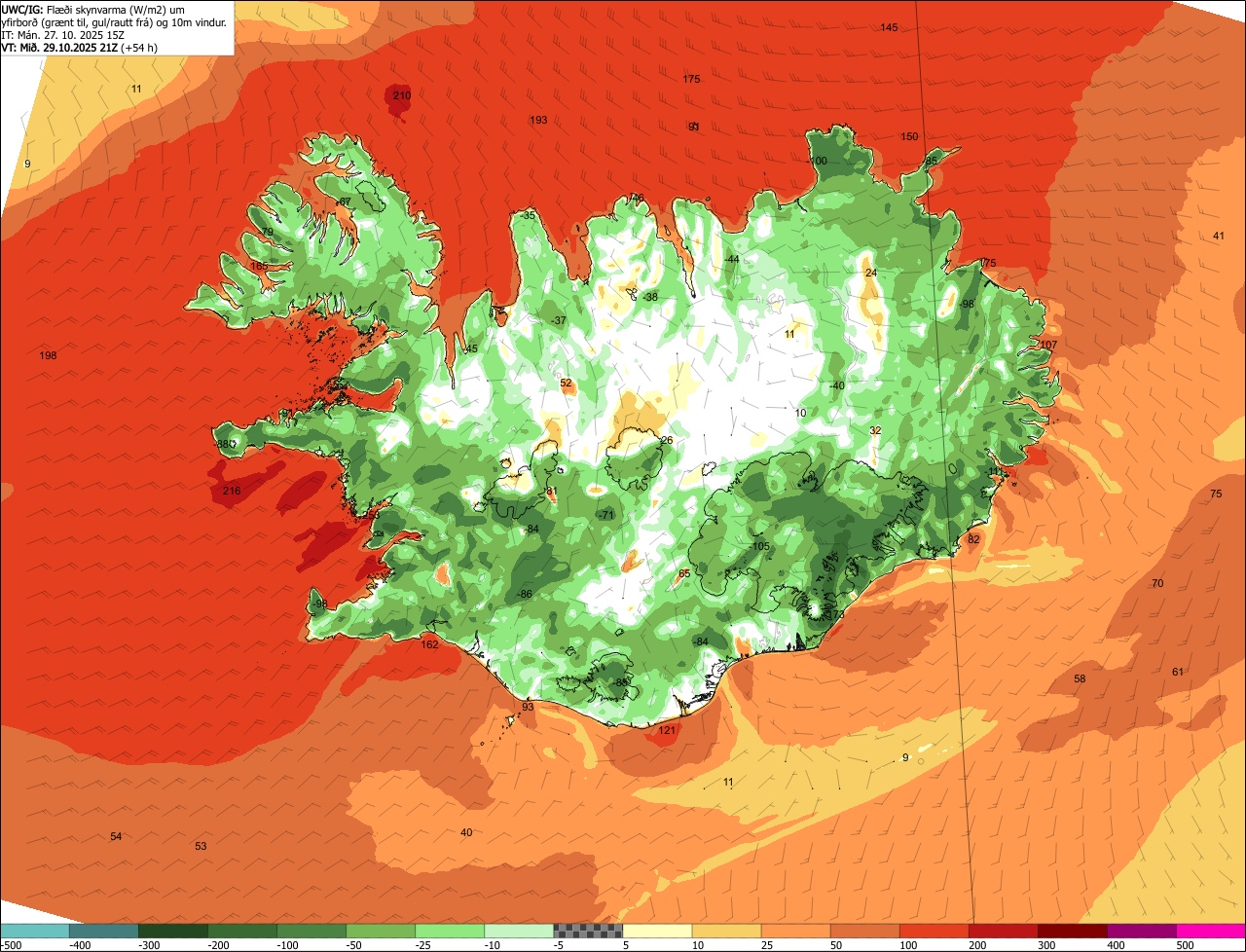The image size is (1246, 952).
Task: Click the valid time 'VT: Mið. 29.10.2025 21Z (+54 h)'
Action: pos(81,47)
